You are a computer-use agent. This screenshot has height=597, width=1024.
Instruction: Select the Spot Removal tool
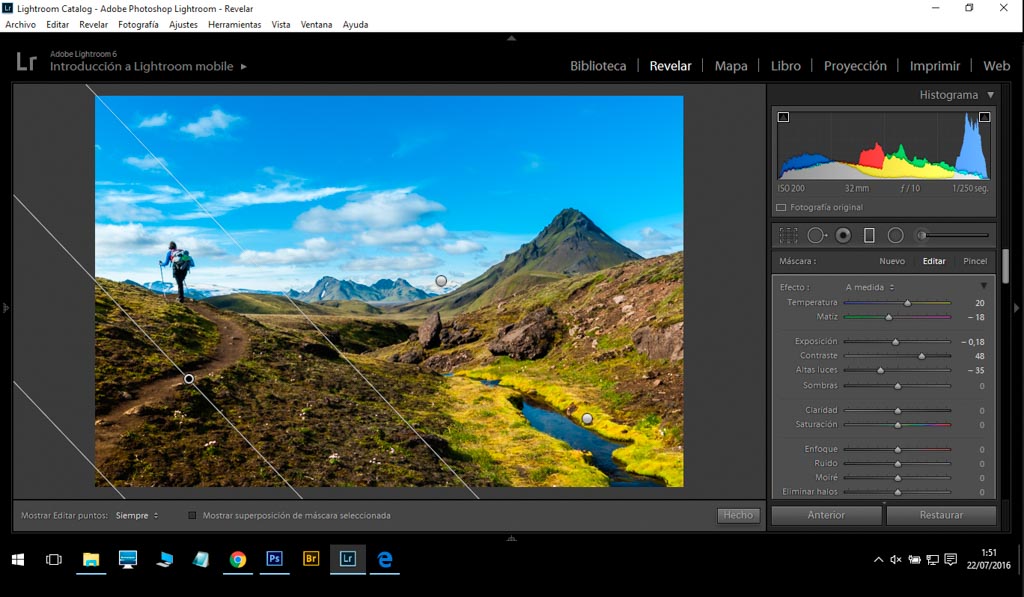click(816, 235)
